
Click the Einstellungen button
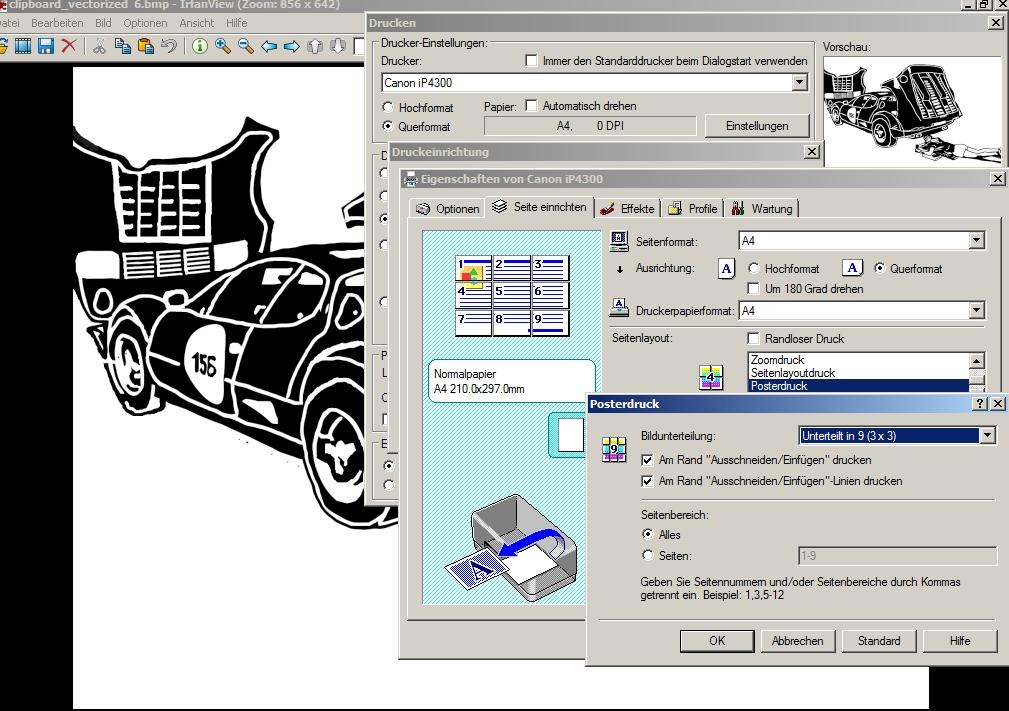pos(757,126)
